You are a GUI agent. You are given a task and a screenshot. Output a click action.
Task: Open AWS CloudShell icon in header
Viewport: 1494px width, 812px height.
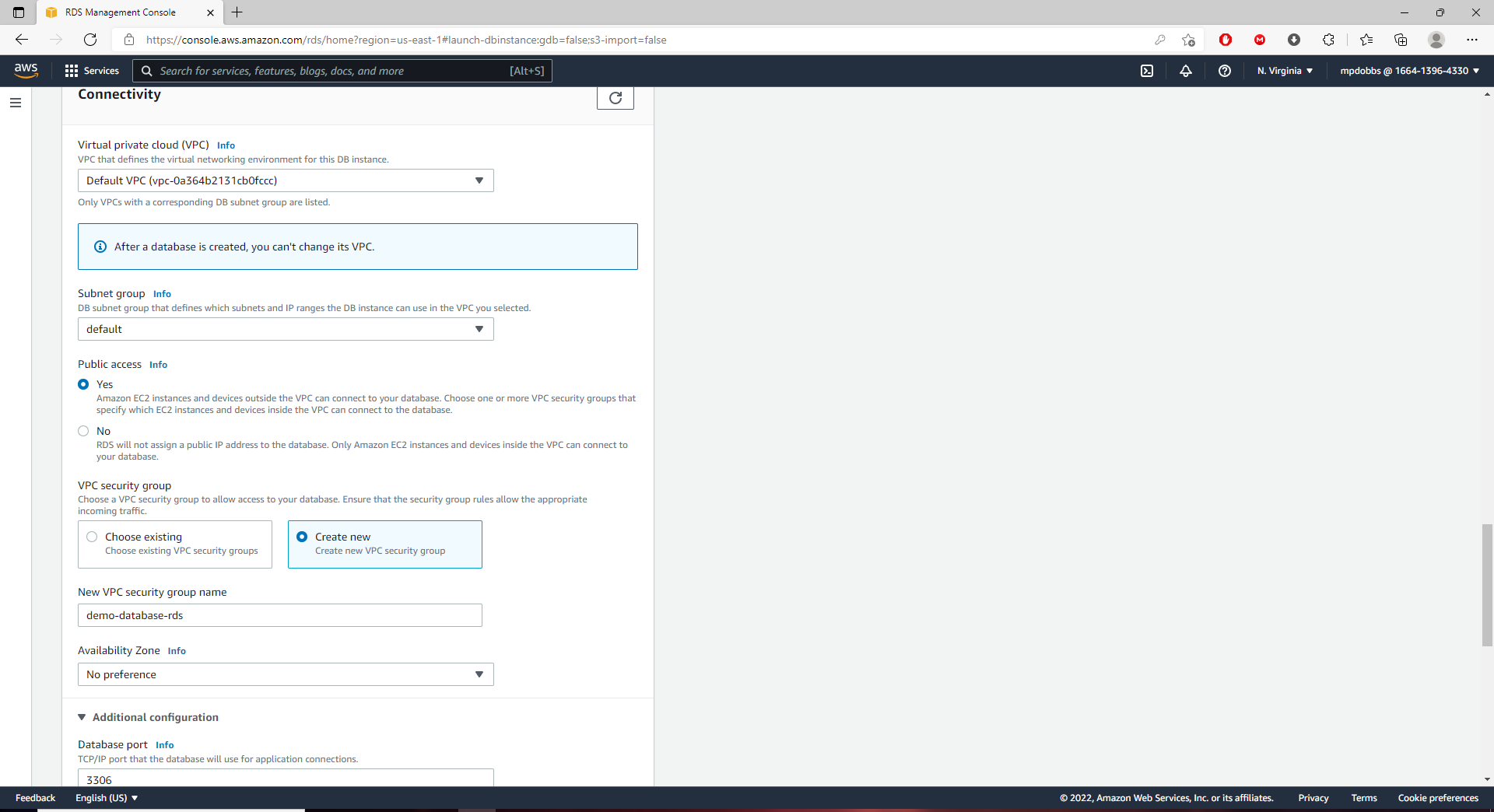(1147, 71)
